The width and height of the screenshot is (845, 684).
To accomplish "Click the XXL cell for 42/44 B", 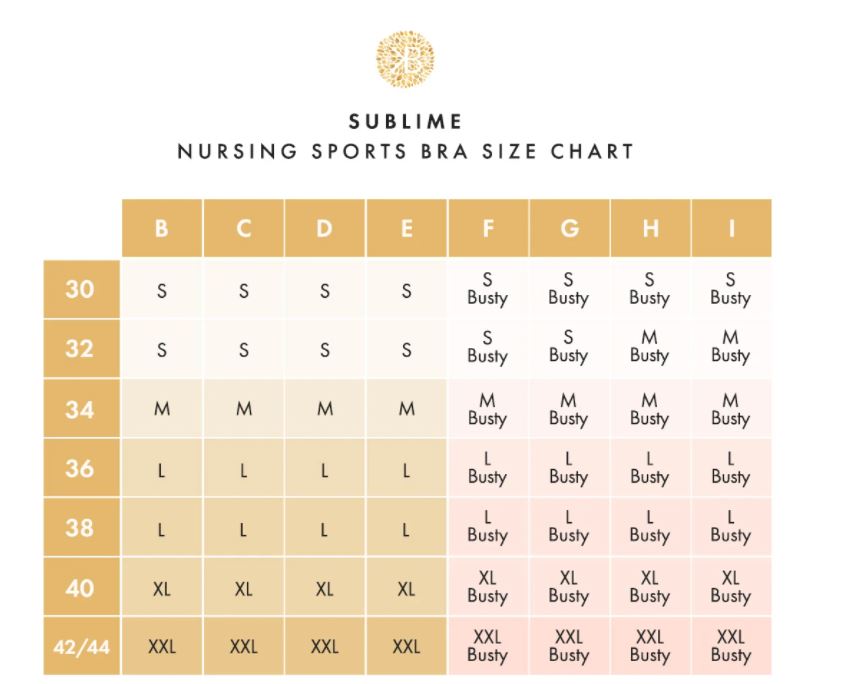I will [162, 646].
